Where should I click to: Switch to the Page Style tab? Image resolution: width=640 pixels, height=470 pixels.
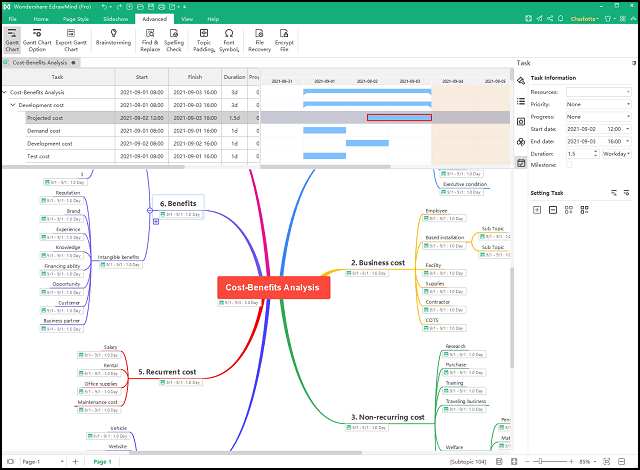point(76,19)
